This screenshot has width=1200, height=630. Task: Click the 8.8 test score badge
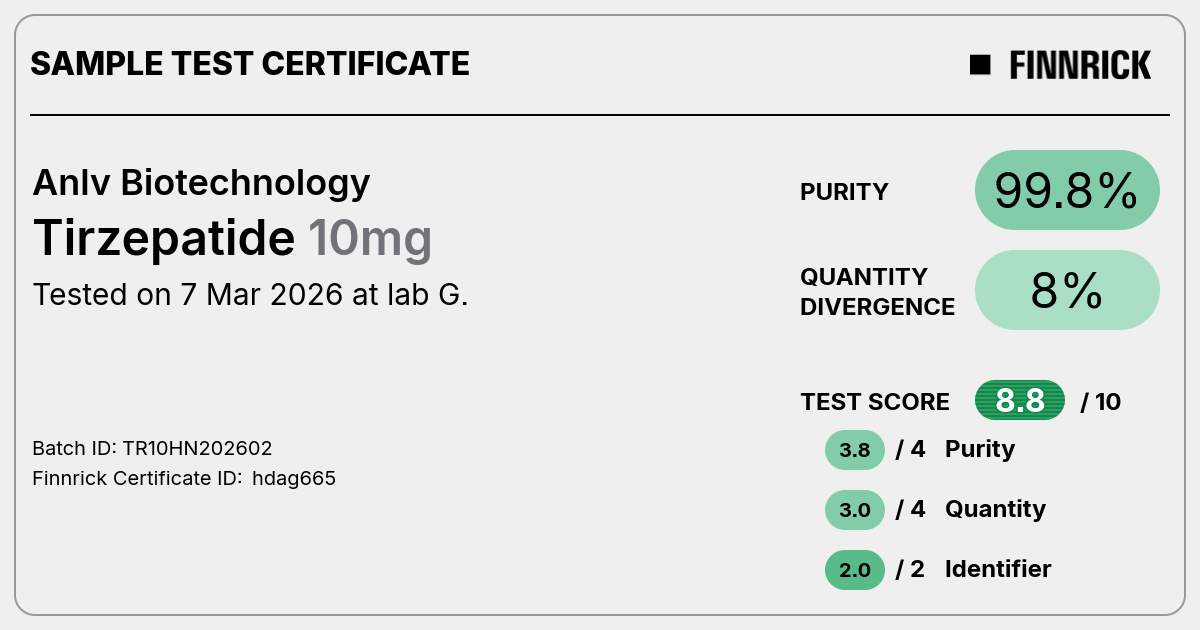(x=1020, y=401)
